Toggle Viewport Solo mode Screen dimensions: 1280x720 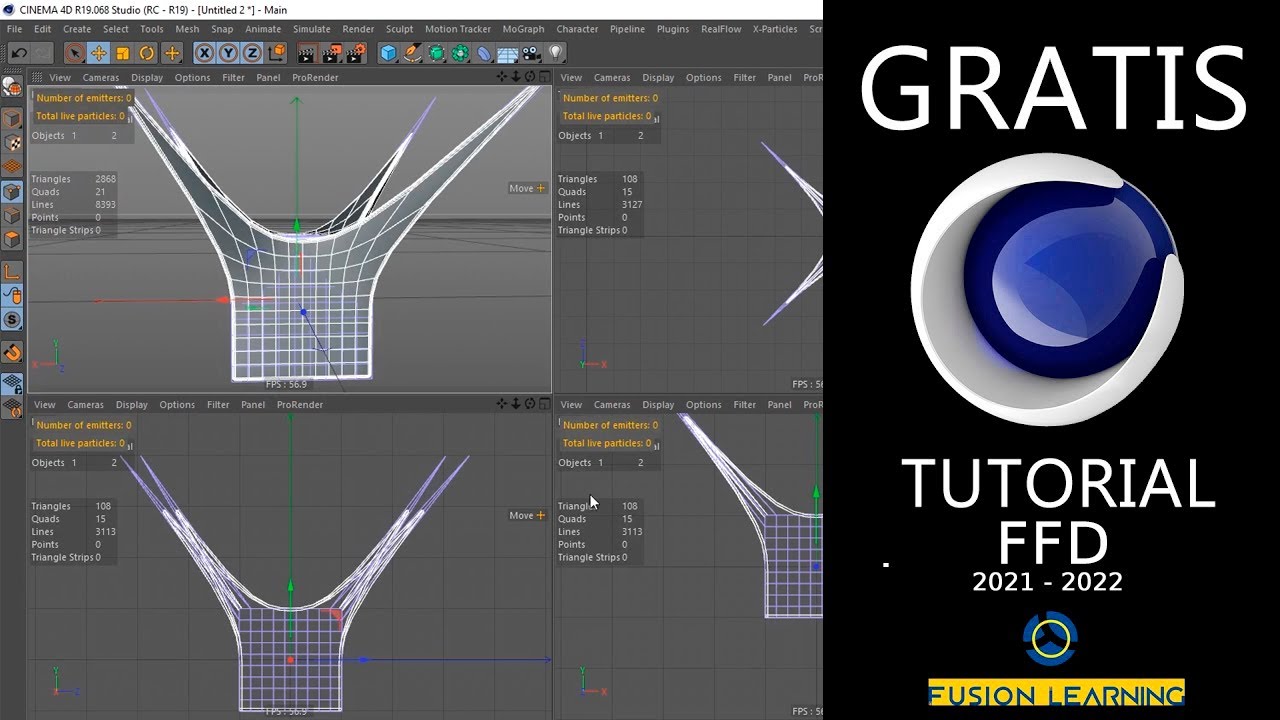click(12, 319)
